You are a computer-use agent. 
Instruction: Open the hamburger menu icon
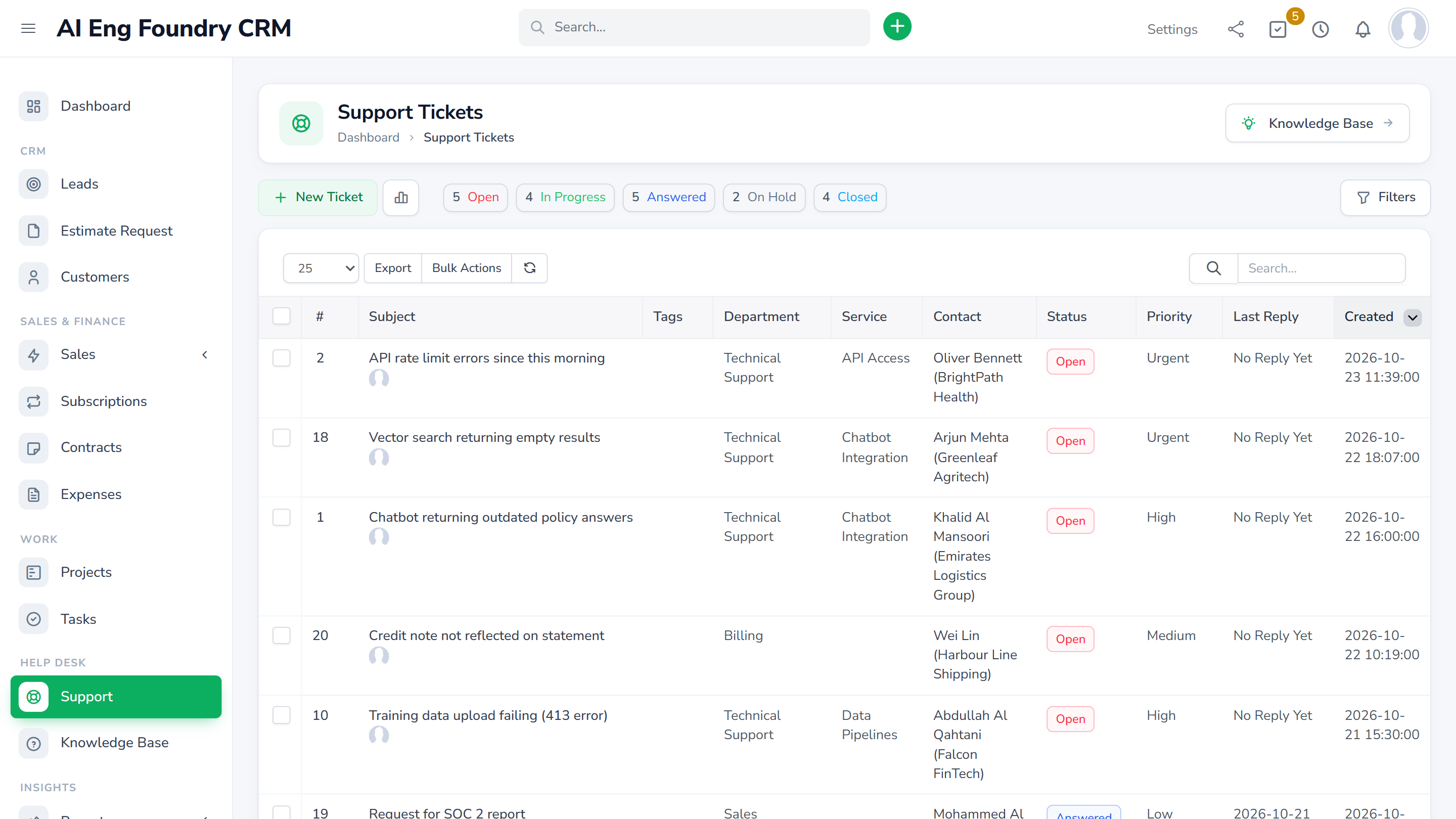(28, 28)
